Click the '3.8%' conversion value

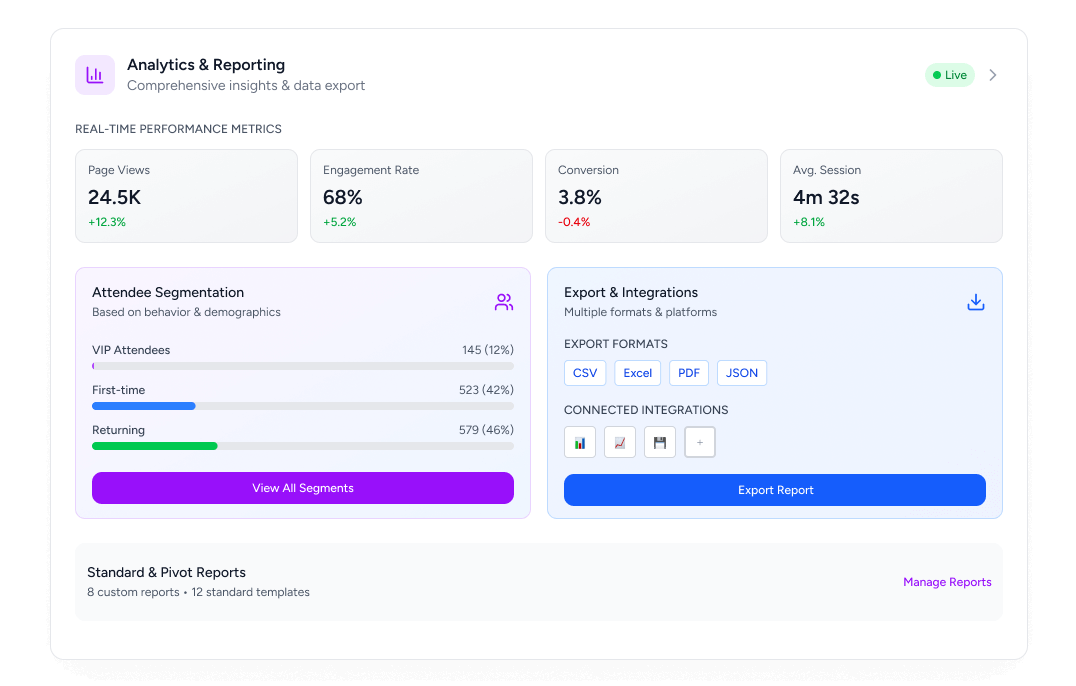(580, 198)
